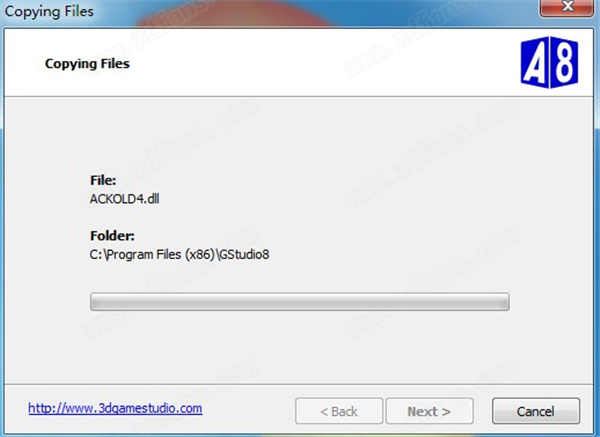Select the ACKOLD4.dll filename text
Viewport: 600px width, 437px height.
(x=124, y=199)
